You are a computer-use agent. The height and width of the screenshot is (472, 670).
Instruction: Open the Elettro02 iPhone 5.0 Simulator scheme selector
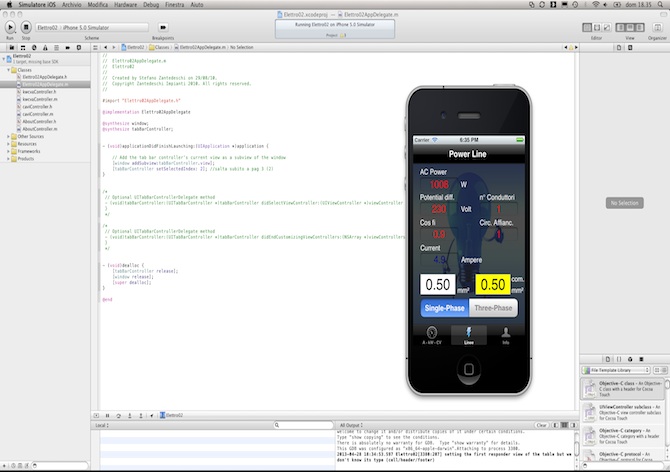click(x=91, y=27)
